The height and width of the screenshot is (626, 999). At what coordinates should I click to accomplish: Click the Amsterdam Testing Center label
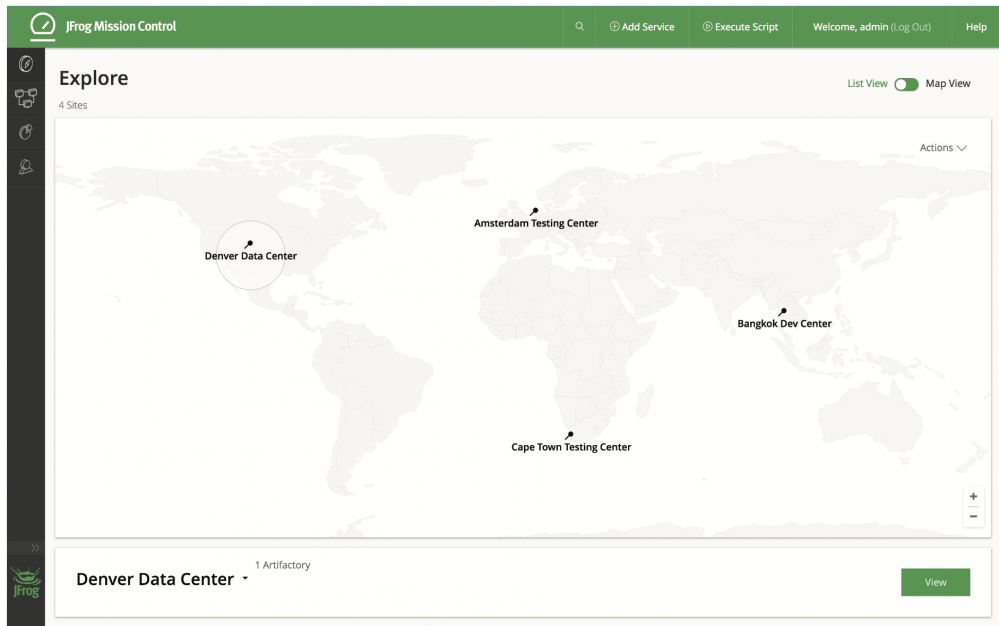click(536, 224)
